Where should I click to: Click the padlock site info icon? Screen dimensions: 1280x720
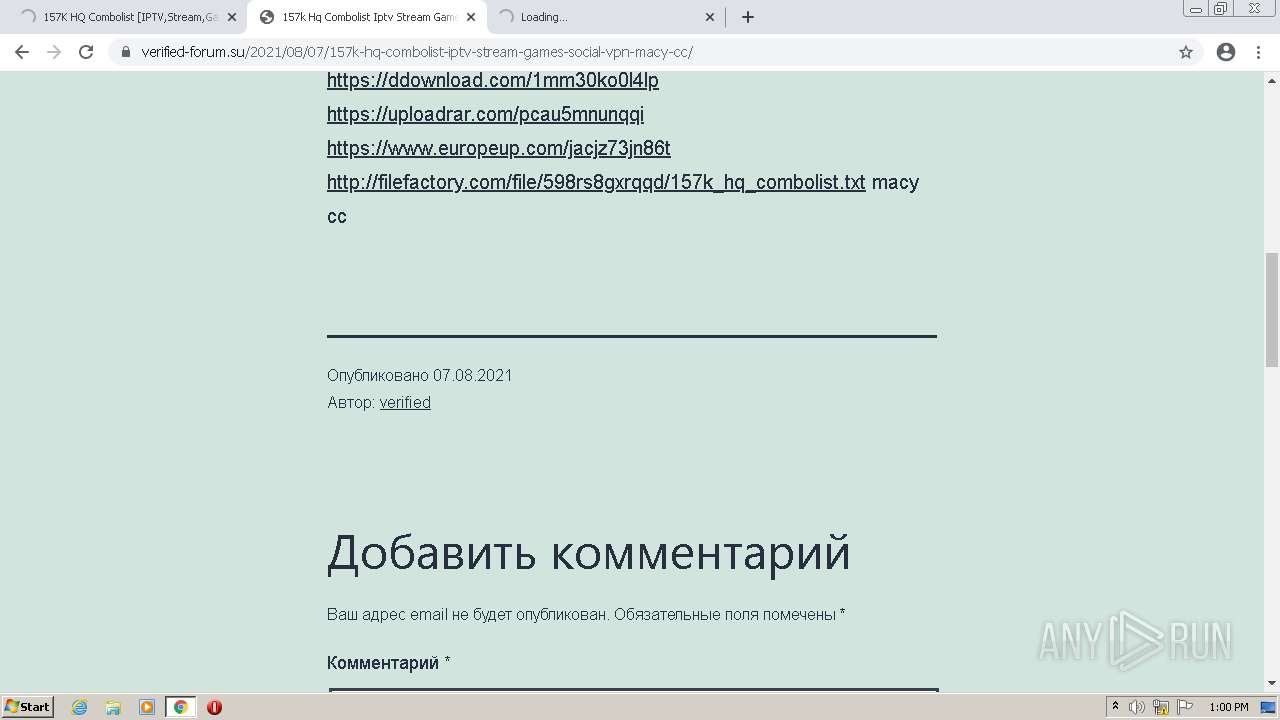(125, 52)
